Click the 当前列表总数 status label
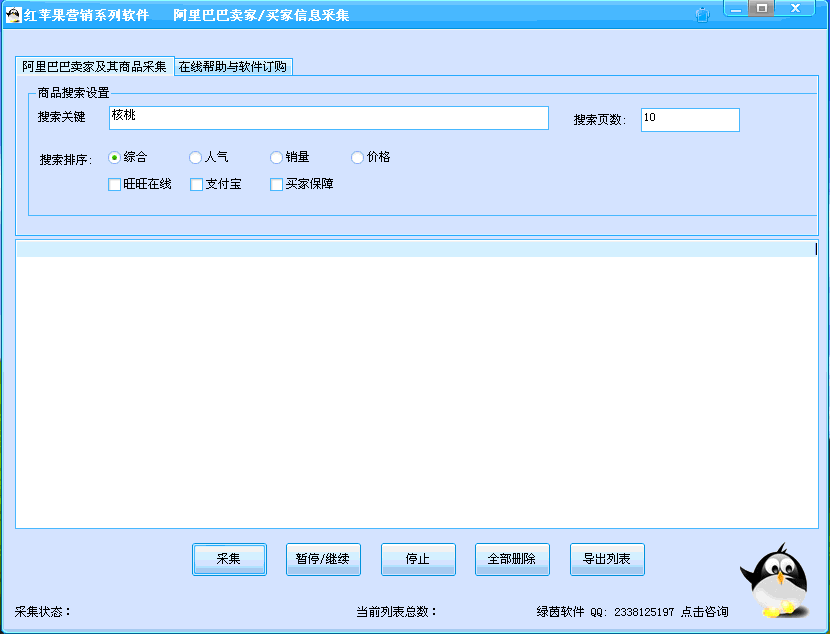The width and height of the screenshot is (830, 634). pyautogui.click(x=396, y=612)
